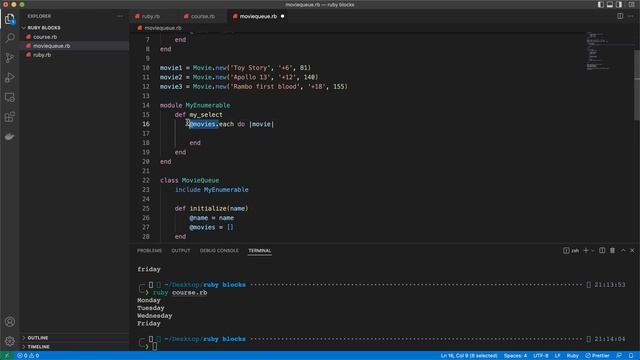
Task: Click the Prettier status bar item
Action: point(597,356)
